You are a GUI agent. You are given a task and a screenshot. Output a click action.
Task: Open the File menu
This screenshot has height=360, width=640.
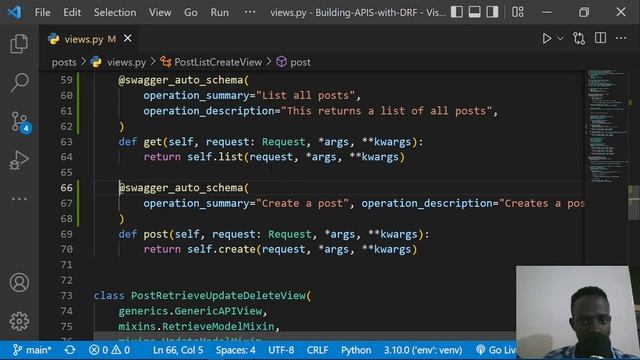coord(42,13)
